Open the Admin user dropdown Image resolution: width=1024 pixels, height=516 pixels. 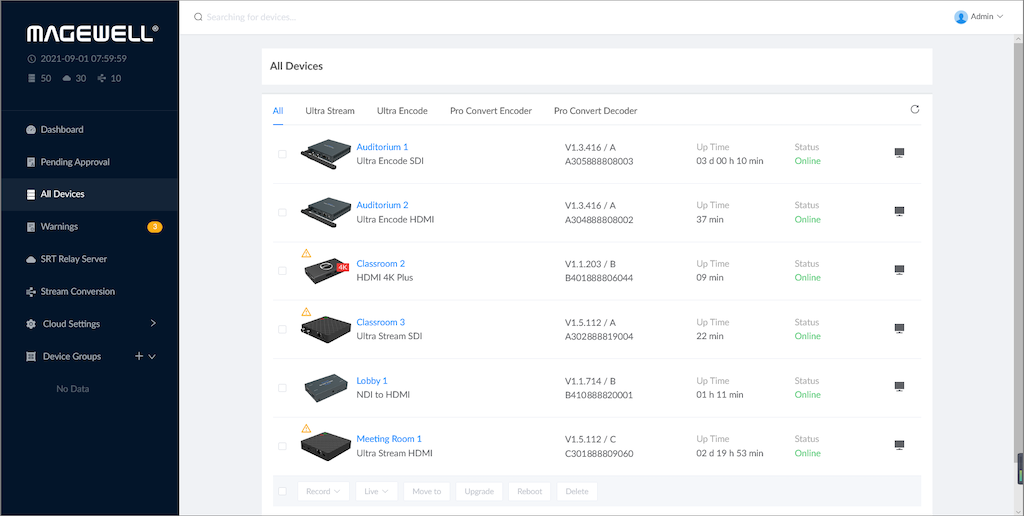979,17
